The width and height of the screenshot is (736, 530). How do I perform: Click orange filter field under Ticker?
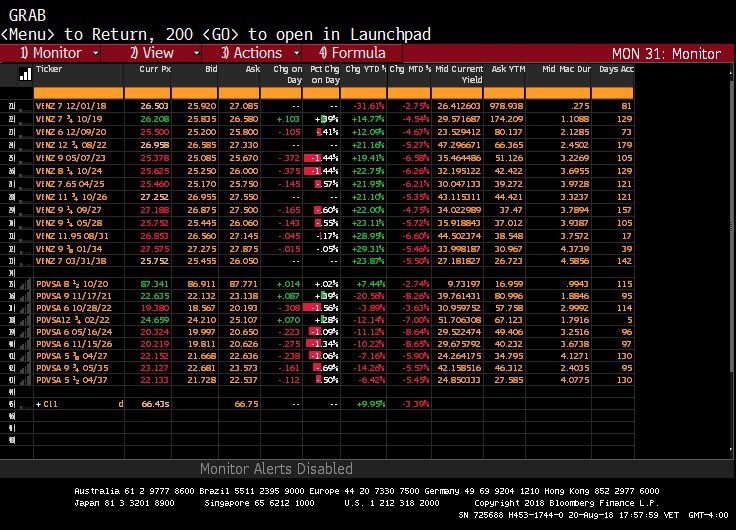click(78, 93)
